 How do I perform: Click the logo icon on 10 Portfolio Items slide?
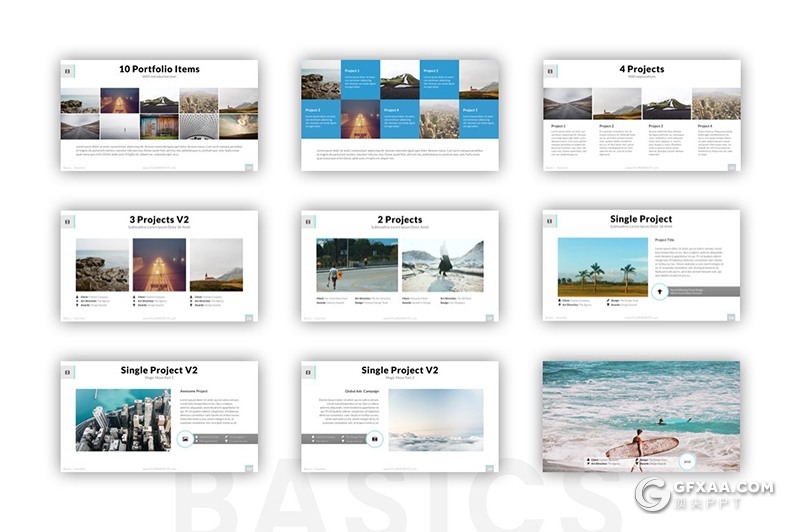click(x=67, y=71)
